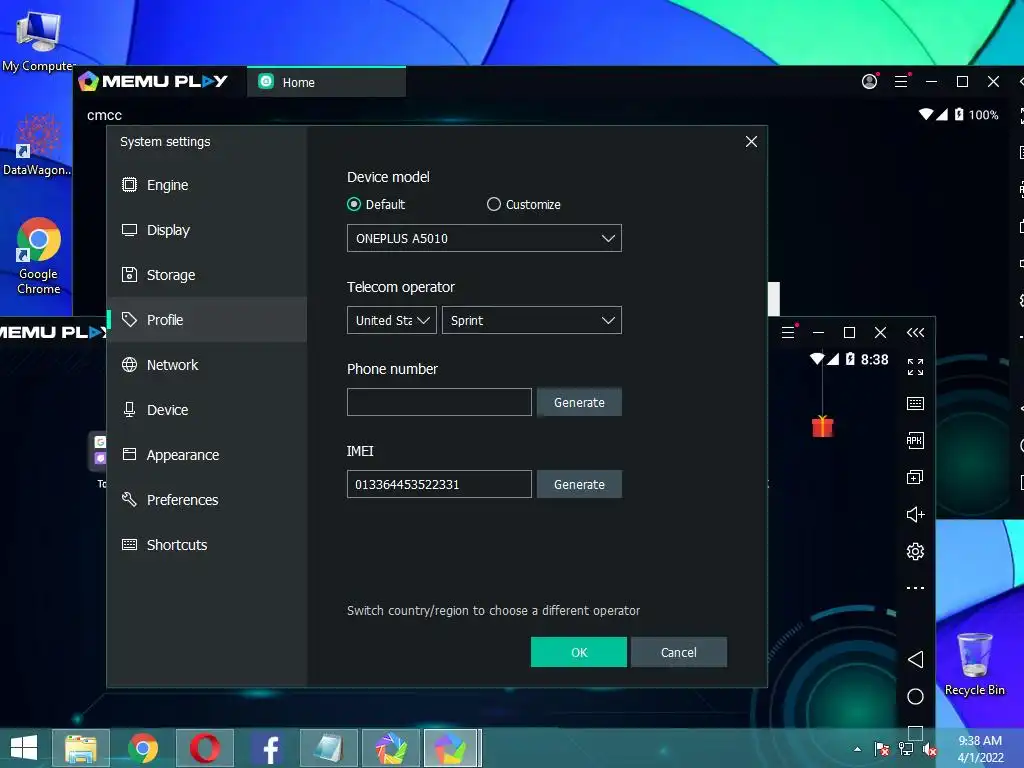
Task: Show more tools via three dots icon
Action: (916, 588)
